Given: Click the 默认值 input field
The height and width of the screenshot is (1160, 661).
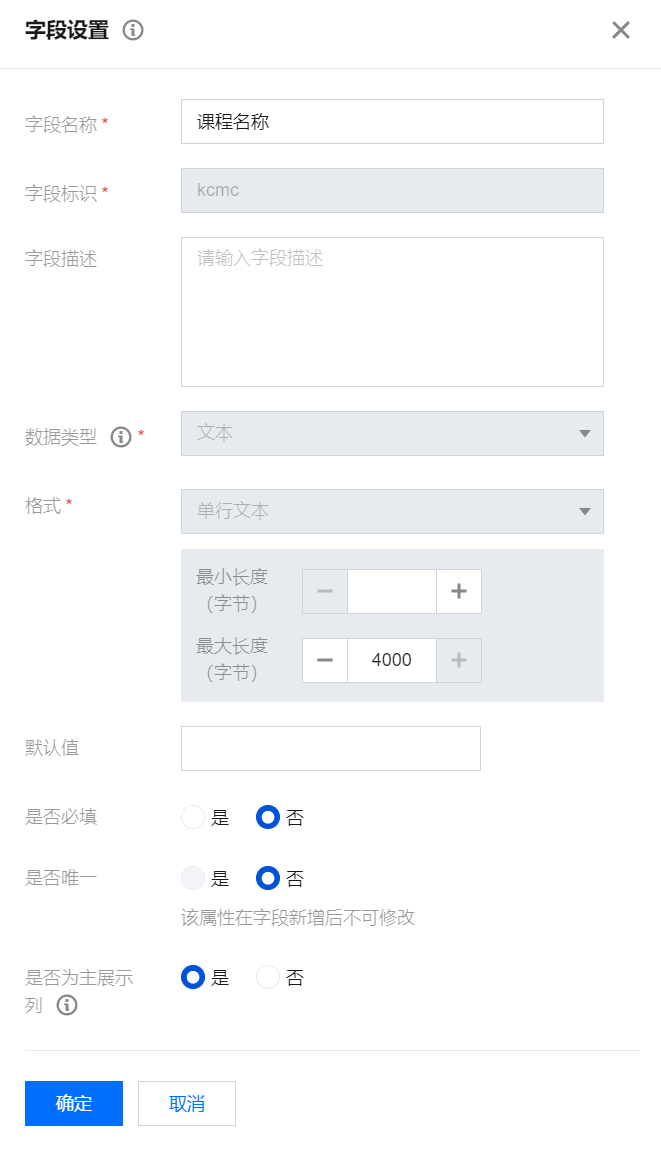Looking at the screenshot, I should tap(331, 748).
